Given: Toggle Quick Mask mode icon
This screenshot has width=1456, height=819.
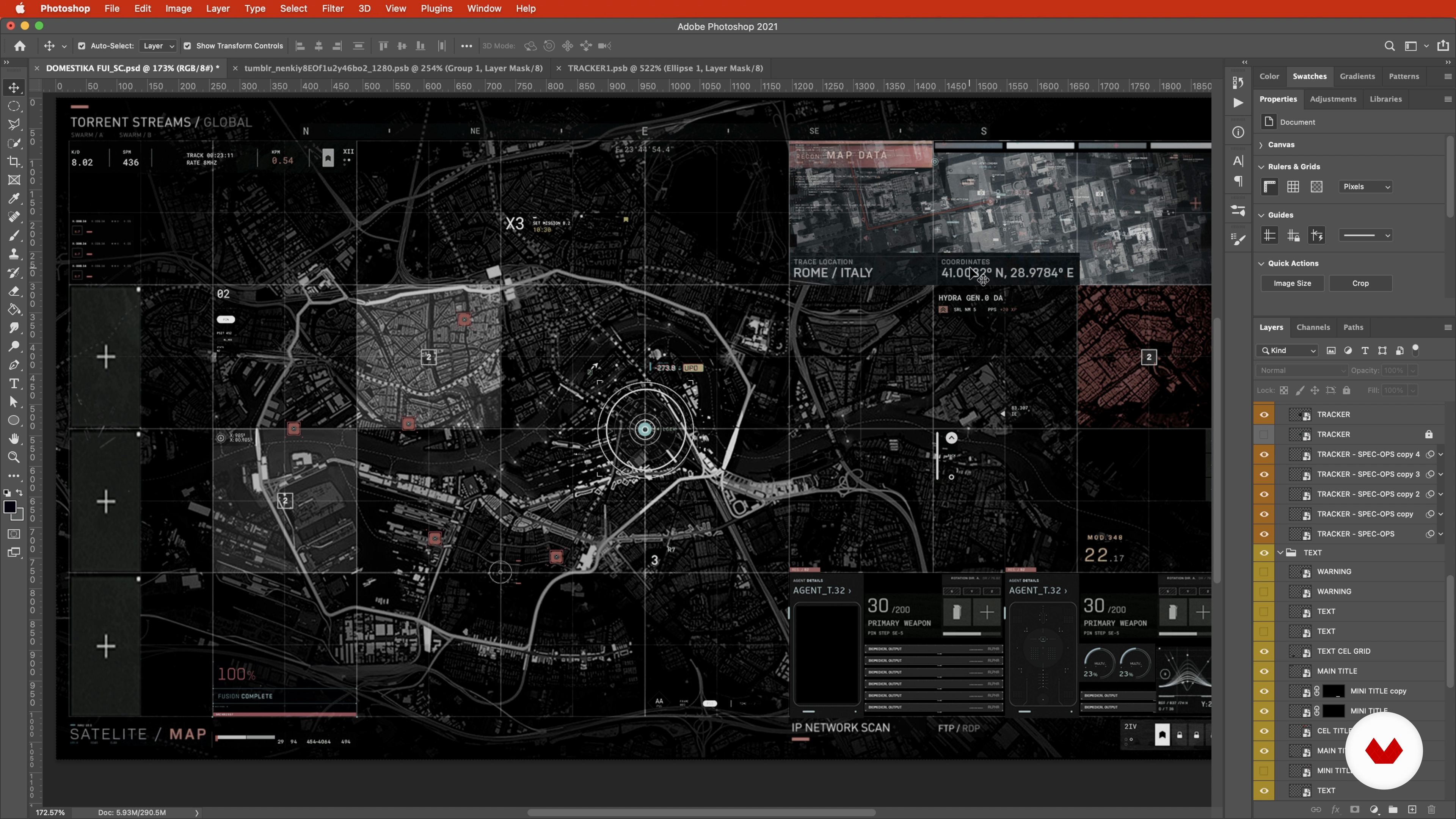Looking at the screenshot, I should 14,534.
